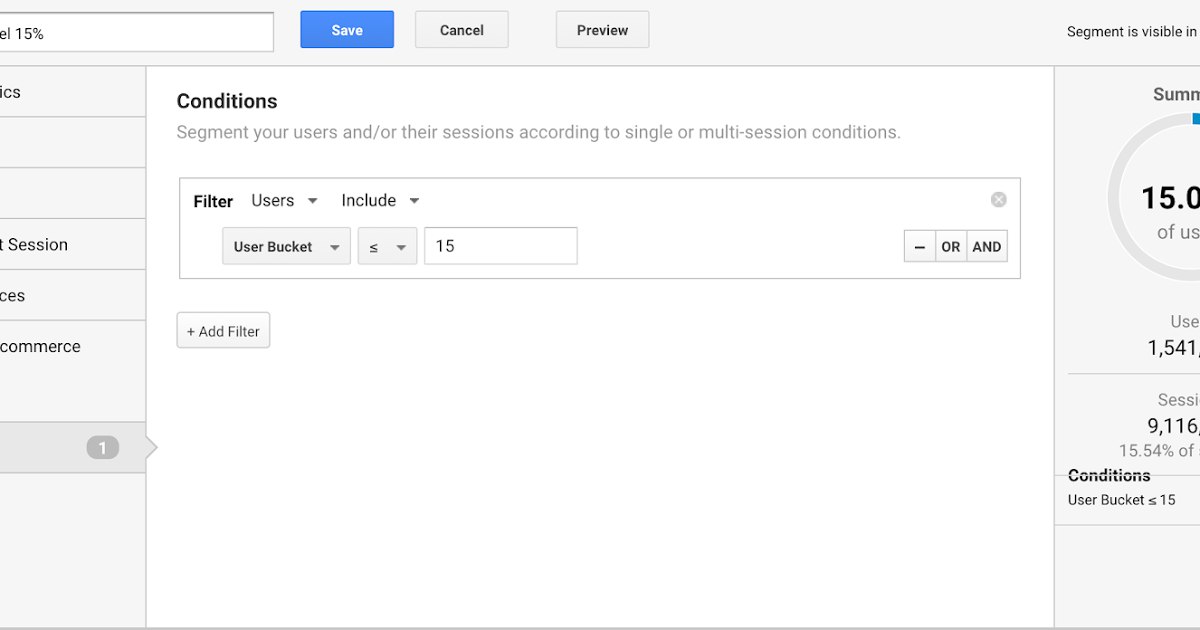1200x630 pixels.
Task: Click the User Bucket ≤ 15 condition summary
Action: [x=1121, y=500]
